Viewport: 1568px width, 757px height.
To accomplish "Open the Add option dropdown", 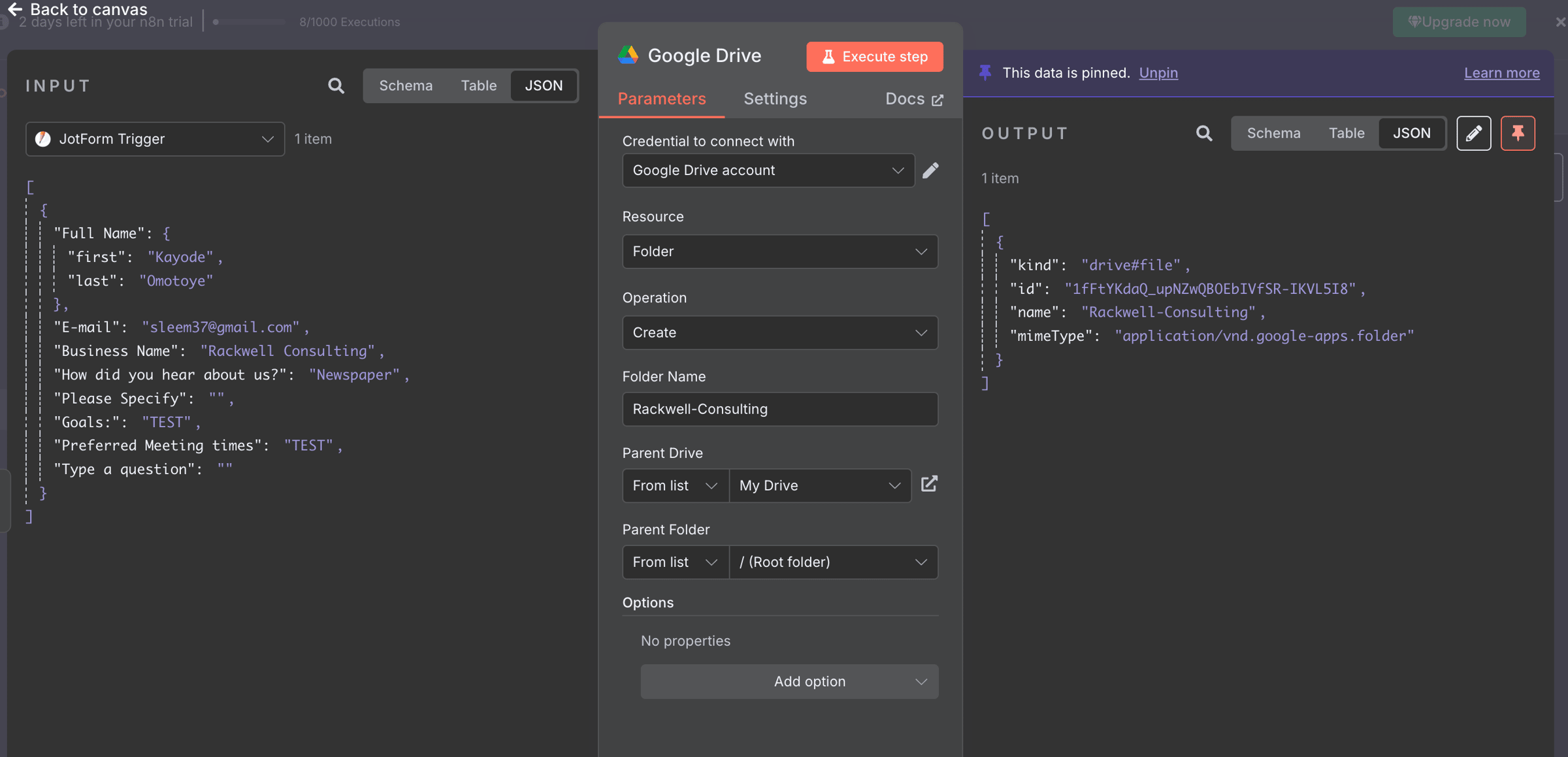I will tap(789, 681).
